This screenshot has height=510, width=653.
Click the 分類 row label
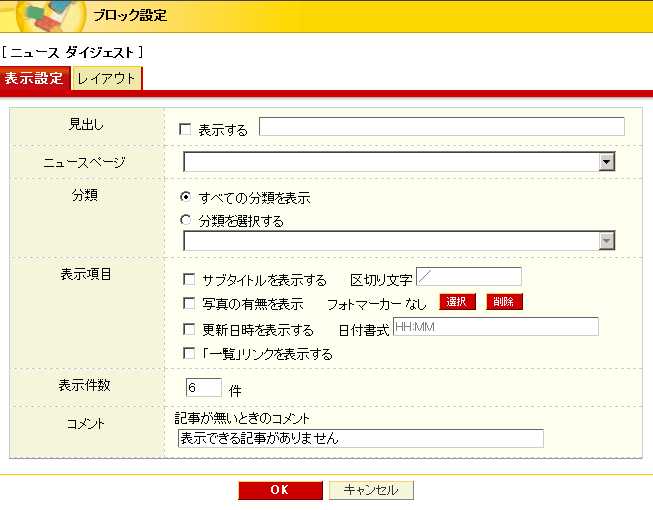(85, 194)
